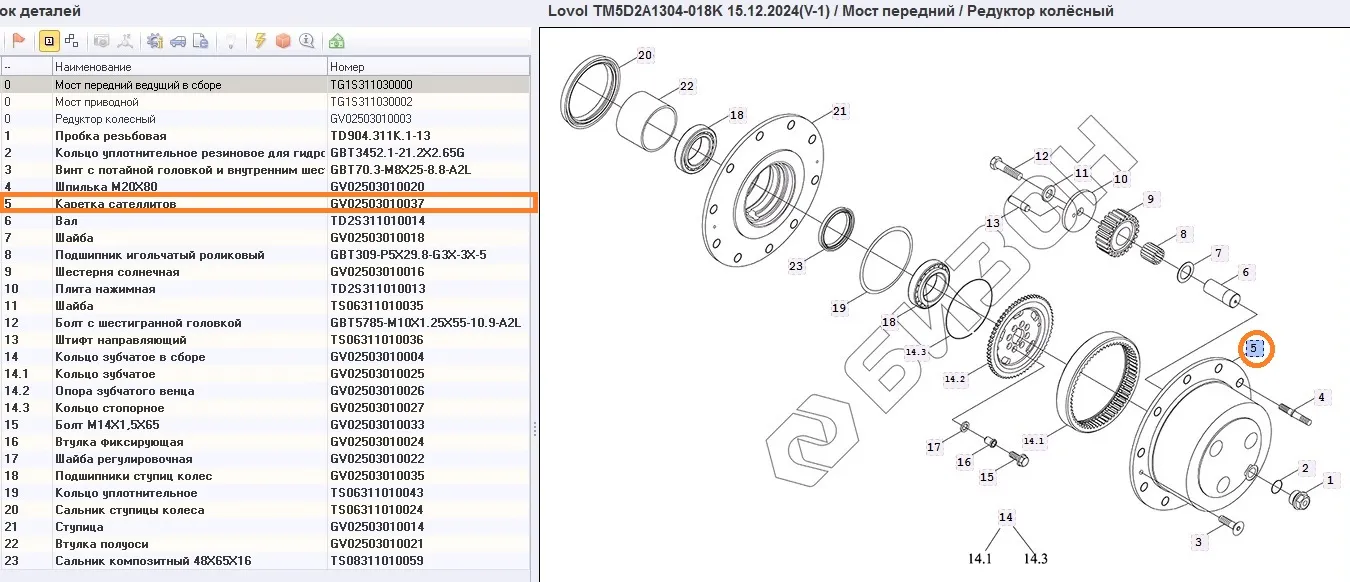
Task: Click callout number 5 in the diagram
Action: point(1254,348)
